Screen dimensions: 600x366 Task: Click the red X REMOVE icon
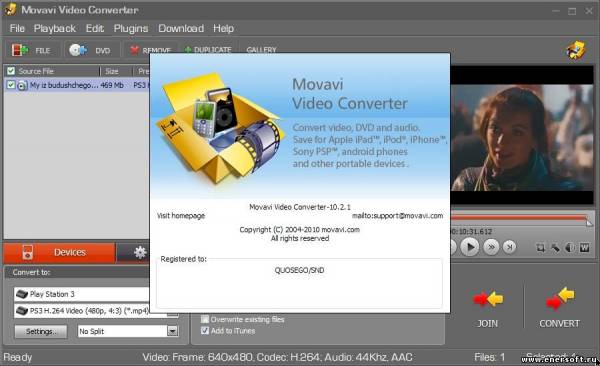click(x=134, y=50)
